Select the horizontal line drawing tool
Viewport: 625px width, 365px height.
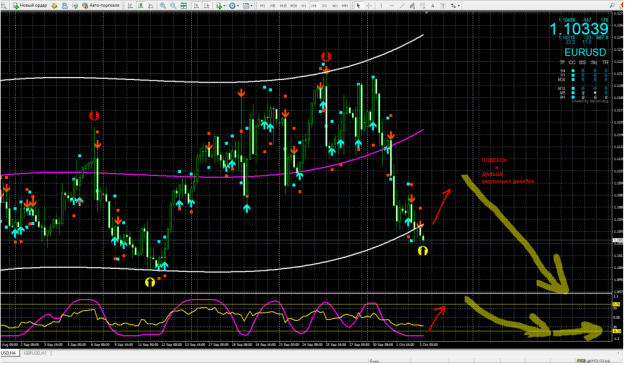(x=392, y=6)
